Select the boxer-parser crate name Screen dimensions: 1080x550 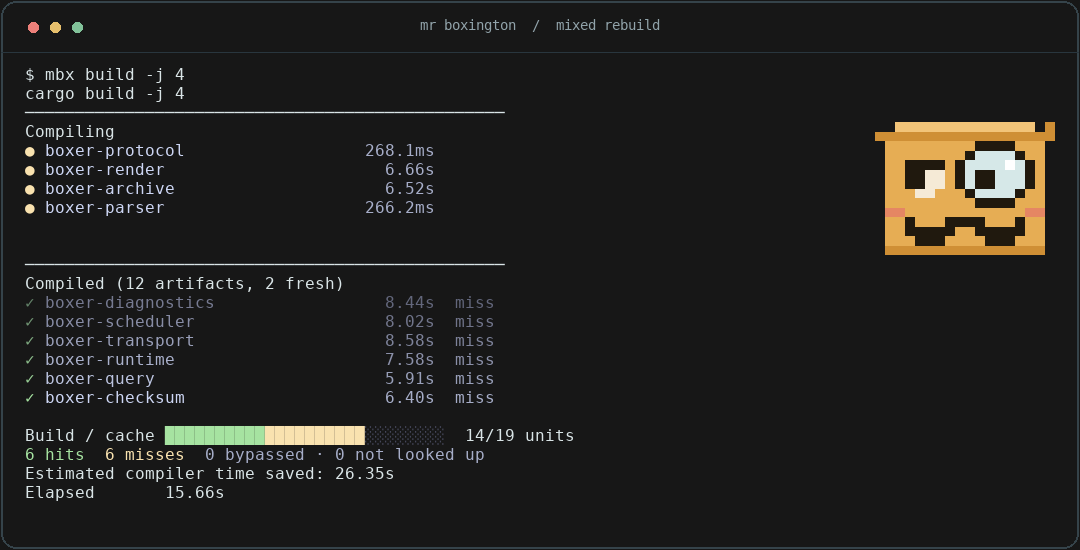(x=105, y=208)
